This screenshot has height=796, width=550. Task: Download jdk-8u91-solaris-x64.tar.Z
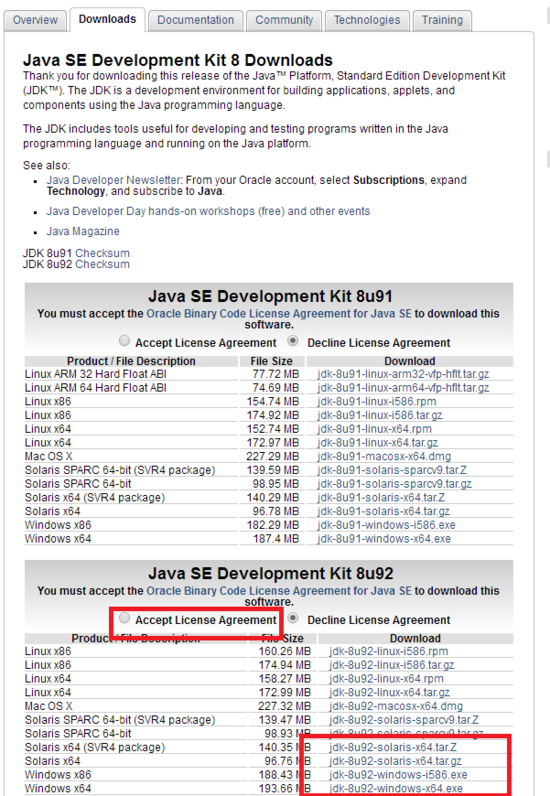[381, 498]
